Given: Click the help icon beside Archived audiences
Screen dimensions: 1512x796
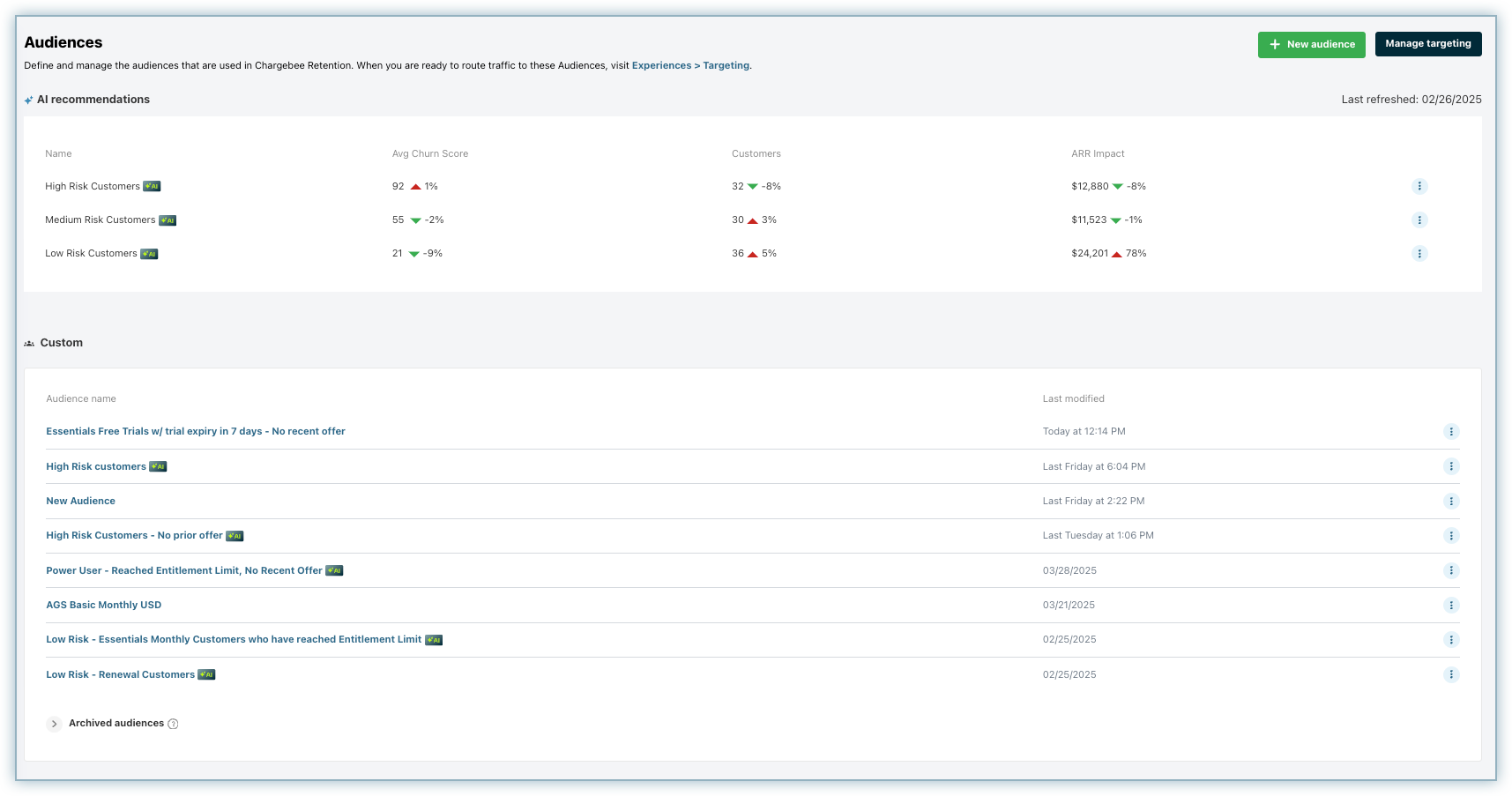Looking at the screenshot, I should coord(173,724).
